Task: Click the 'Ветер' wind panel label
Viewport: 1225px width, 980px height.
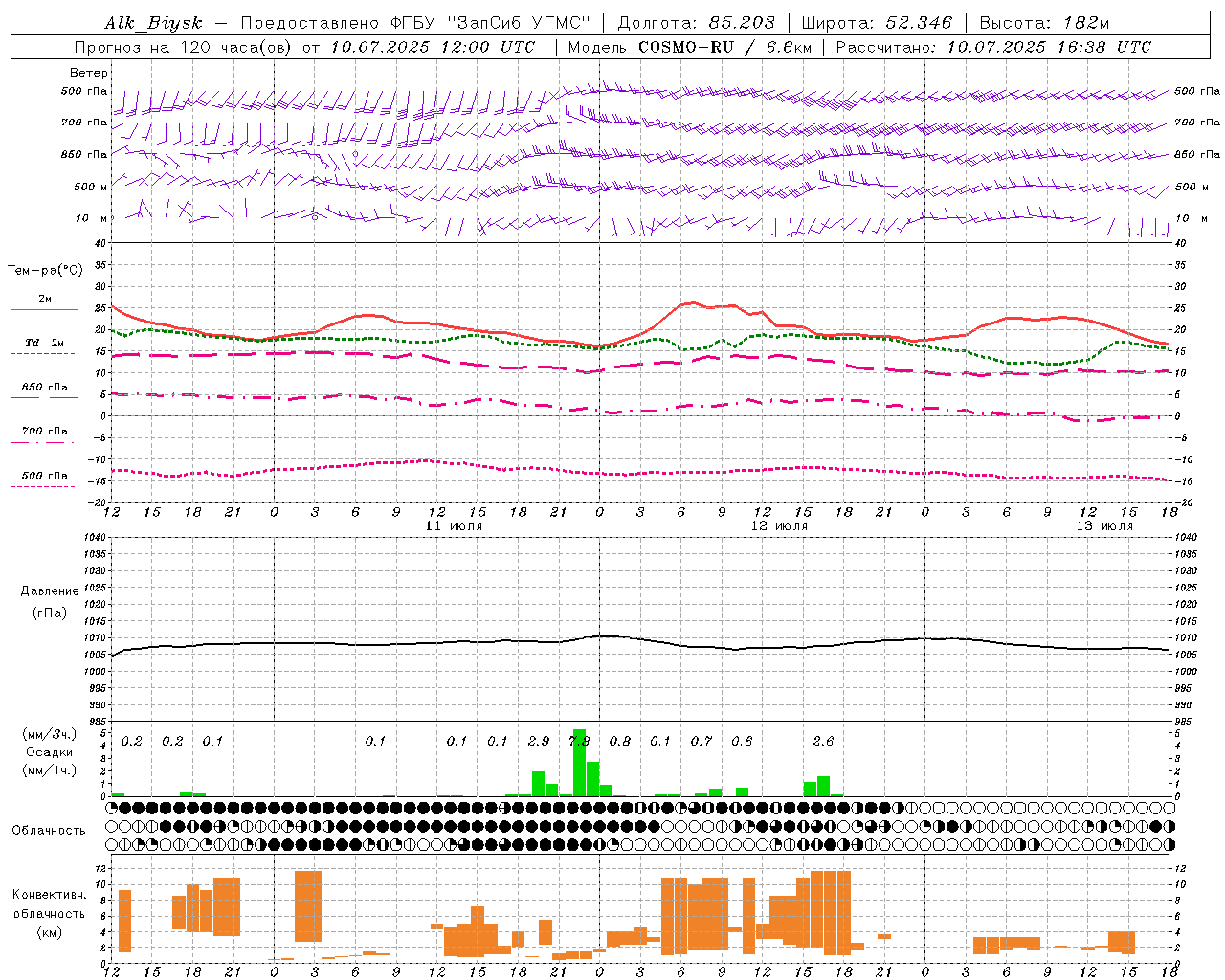Action: tap(89, 73)
